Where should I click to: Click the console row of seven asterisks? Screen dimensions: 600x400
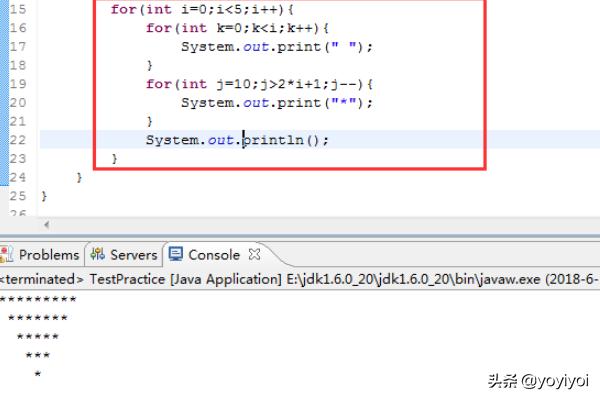click(38, 318)
